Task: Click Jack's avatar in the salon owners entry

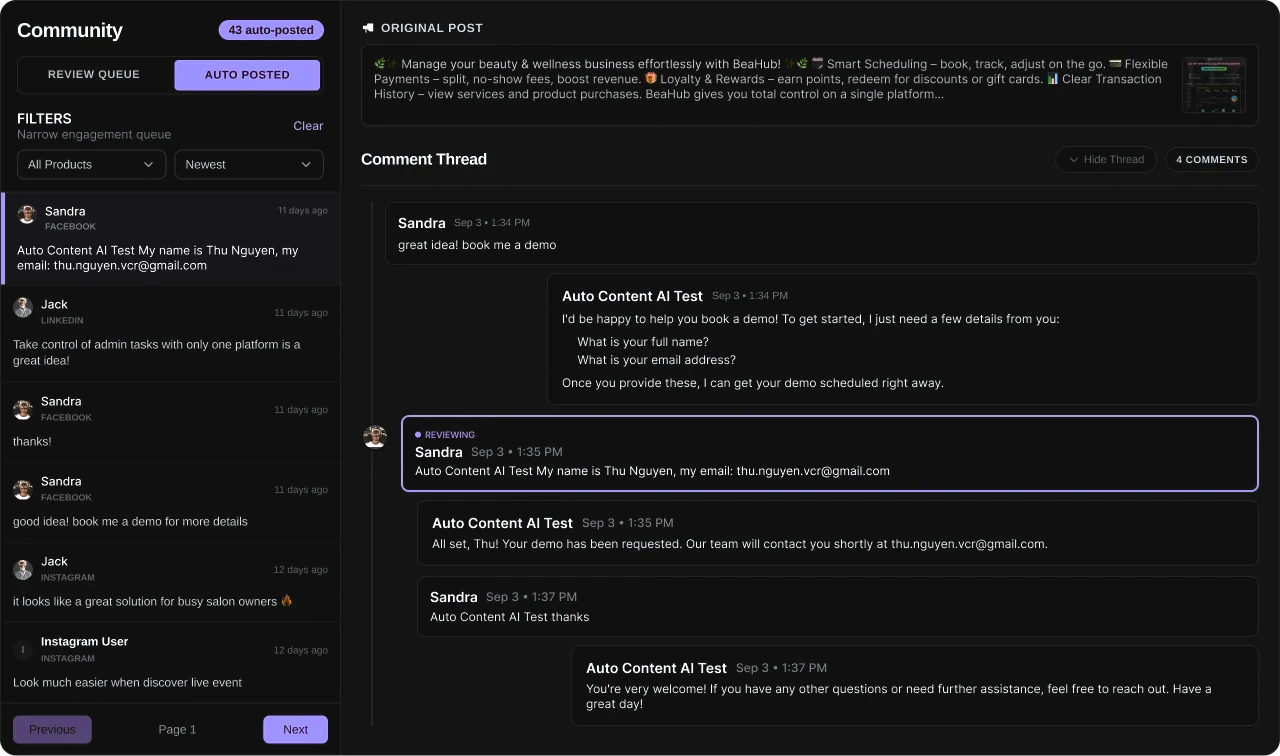Action: (x=23, y=569)
